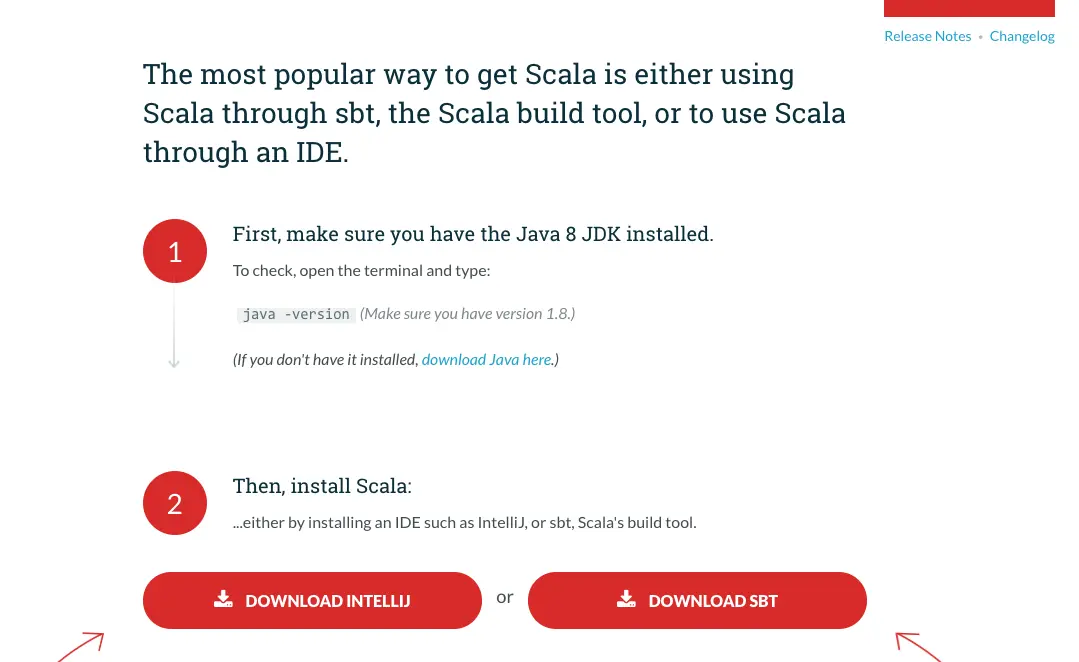Open the Changelog link

point(1022,36)
